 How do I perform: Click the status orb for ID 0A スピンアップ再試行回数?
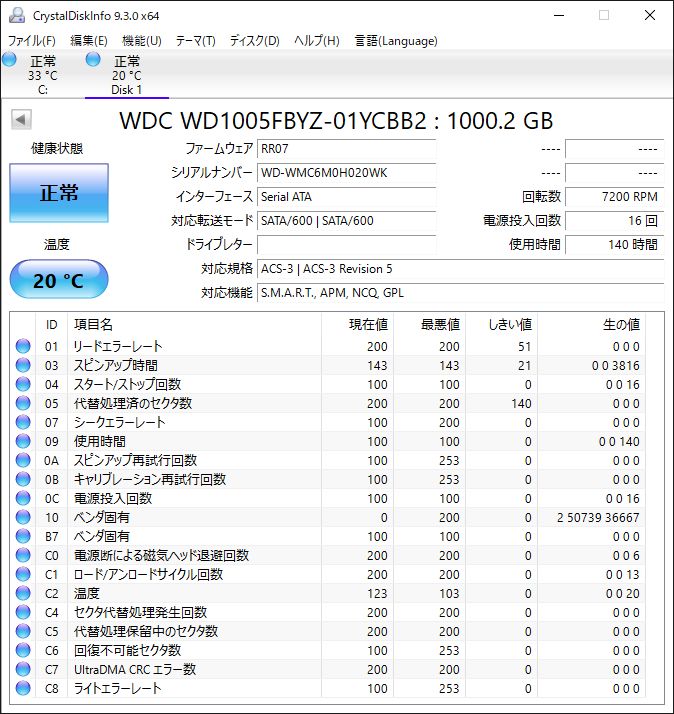click(23, 460)
